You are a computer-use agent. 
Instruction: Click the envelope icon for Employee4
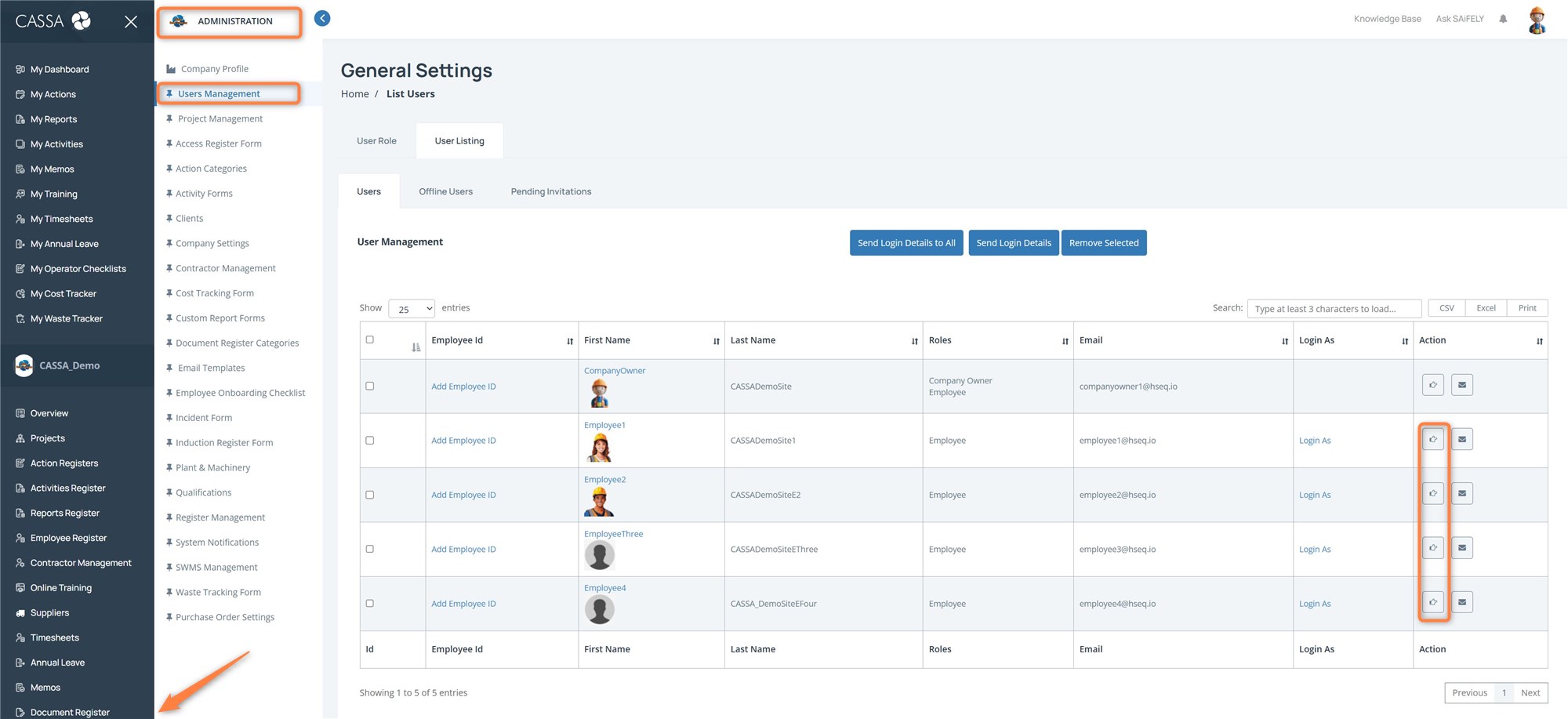1461,602
